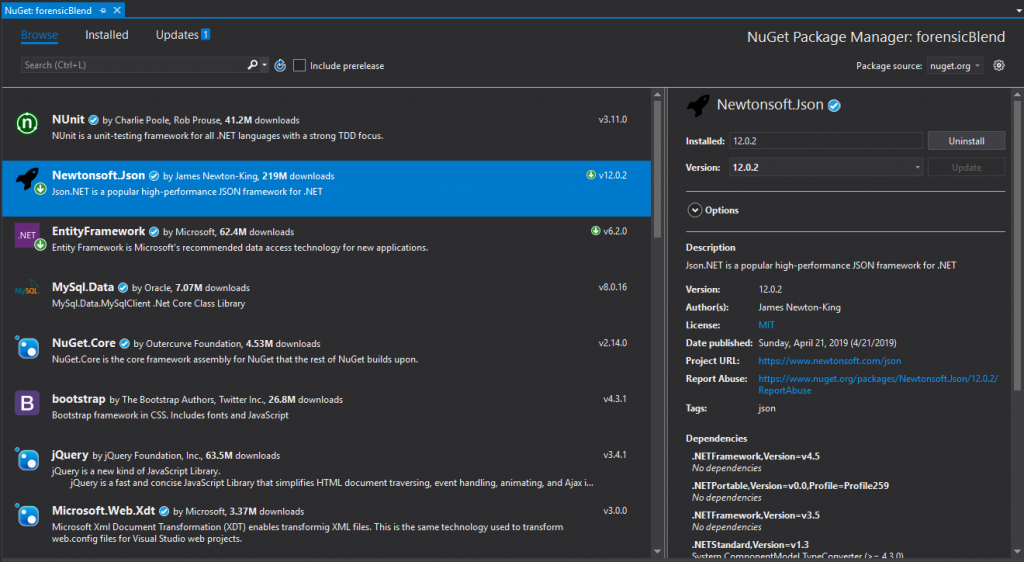
Task: Open the MIT license link
Action: (767, 325)
